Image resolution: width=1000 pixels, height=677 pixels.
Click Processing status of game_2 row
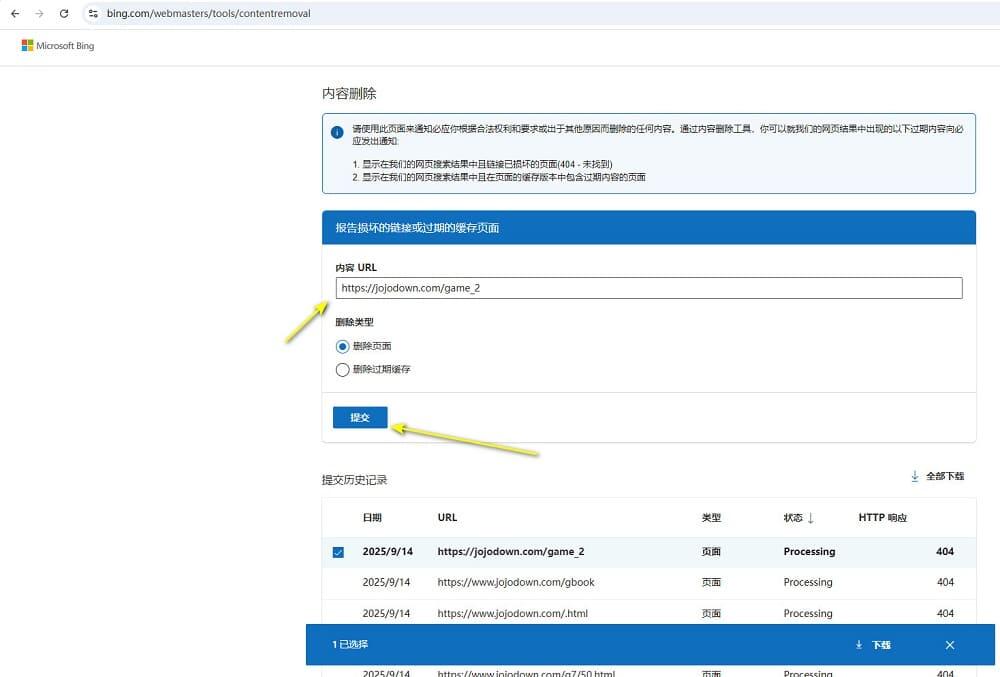tap(809, 551)
